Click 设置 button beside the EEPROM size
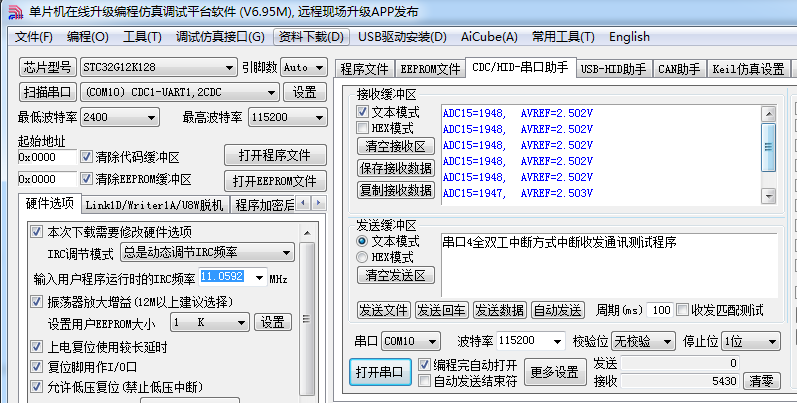Screen dimensions: 797x403 (x=272, y=322)
